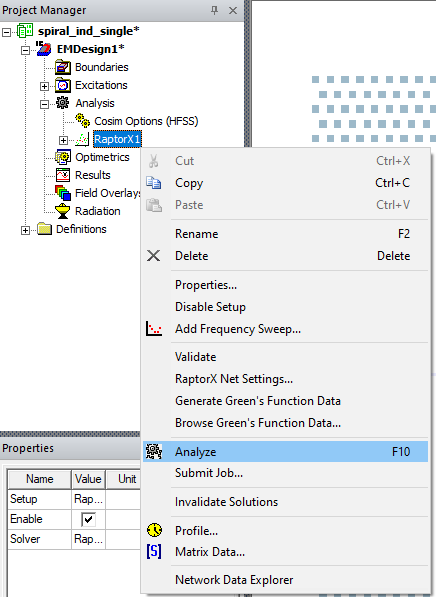Screen dimensions: 436x597
Task: Click the Results plot icon
Action: 63,175
